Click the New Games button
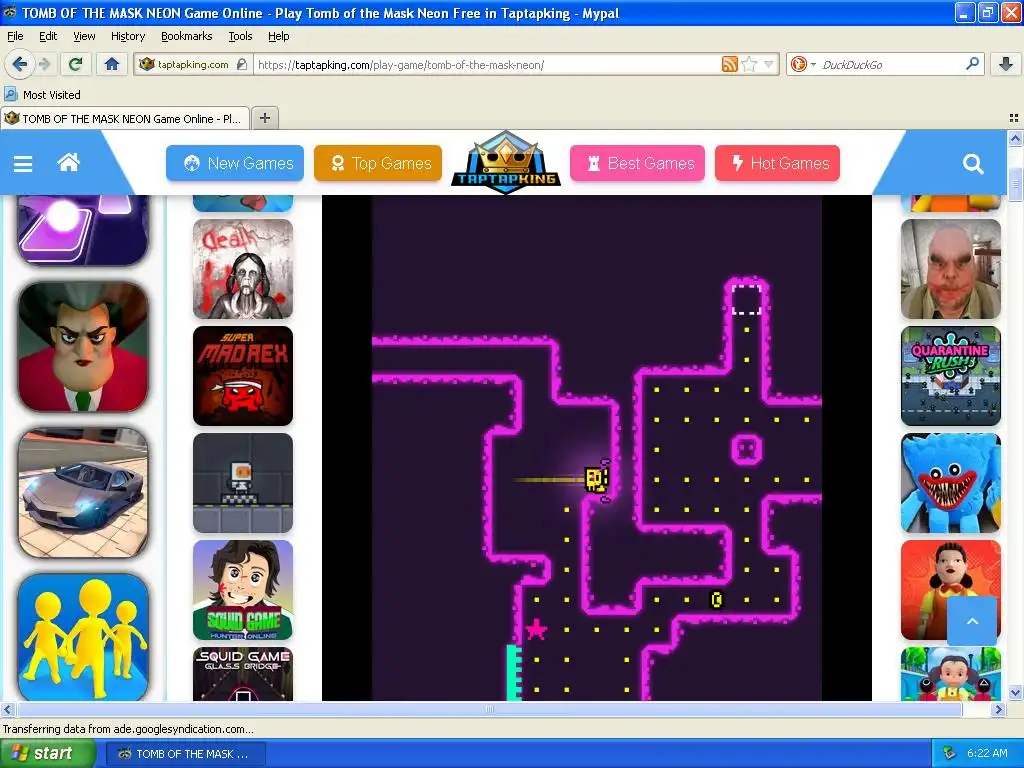The height and width of the screenshot is (768, 1024). [x=235, y=163]
